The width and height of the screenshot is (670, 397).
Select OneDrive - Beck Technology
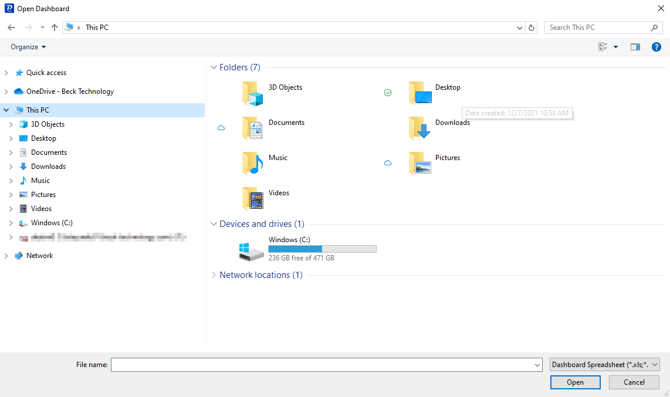[70, 91]
